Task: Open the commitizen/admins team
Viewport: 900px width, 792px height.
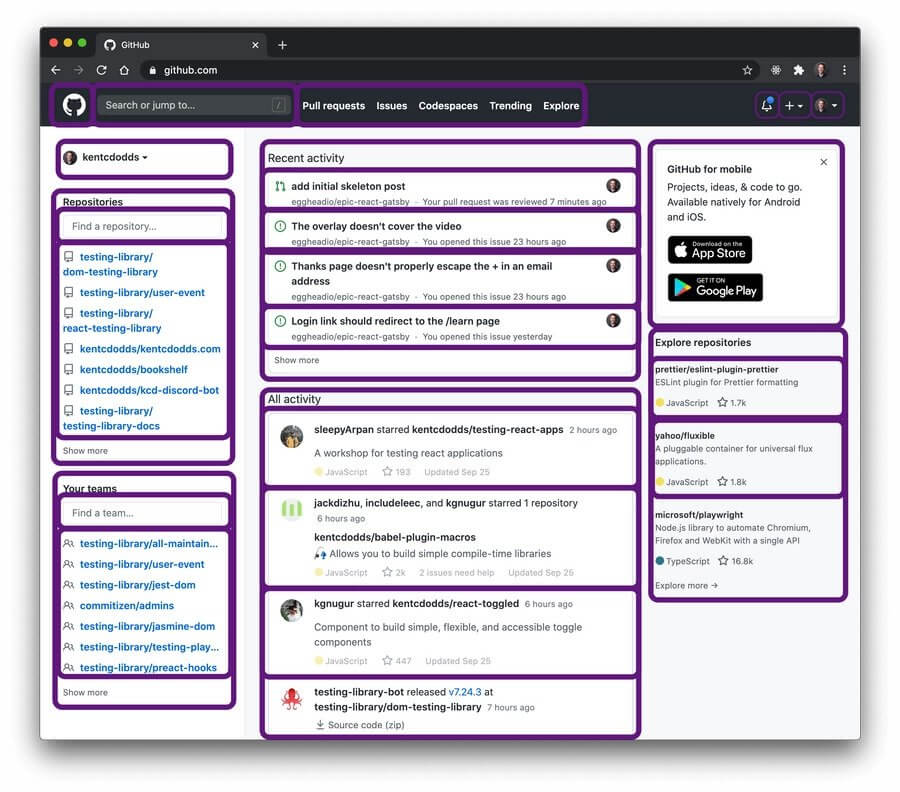Action: [126, 605]
